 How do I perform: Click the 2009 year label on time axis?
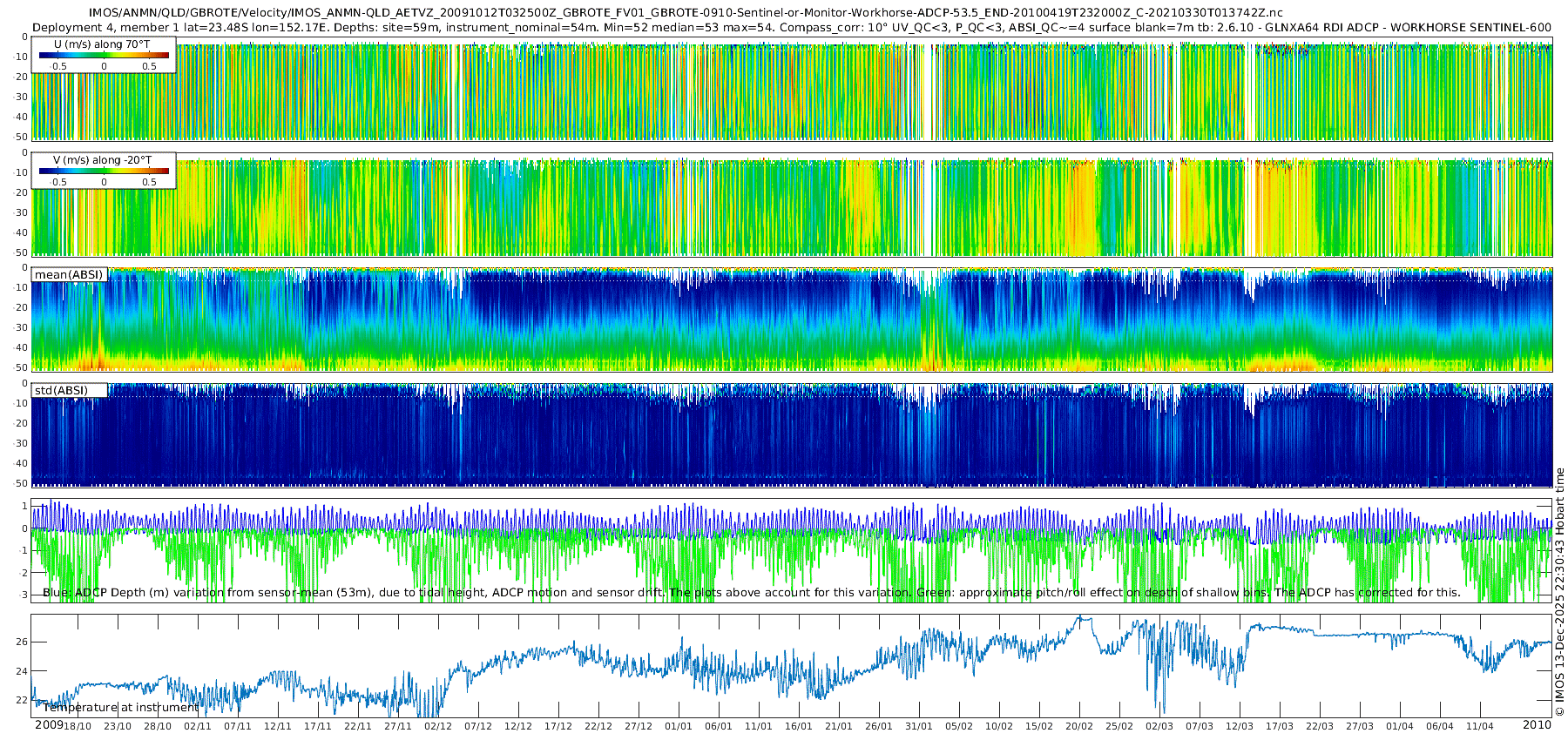tap(49, 725)
